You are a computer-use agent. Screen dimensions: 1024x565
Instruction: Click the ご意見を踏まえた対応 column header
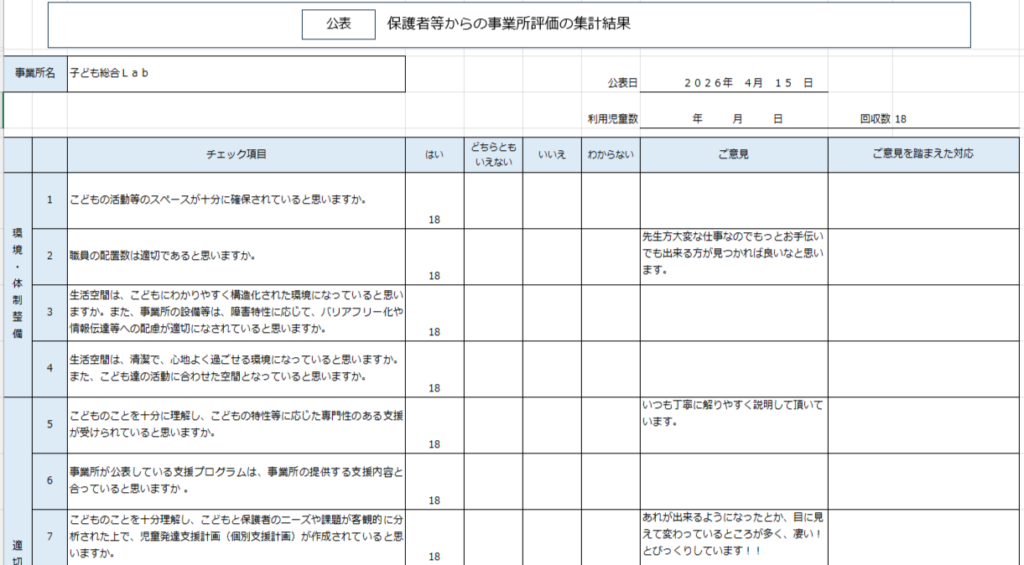tap(923, 155)
